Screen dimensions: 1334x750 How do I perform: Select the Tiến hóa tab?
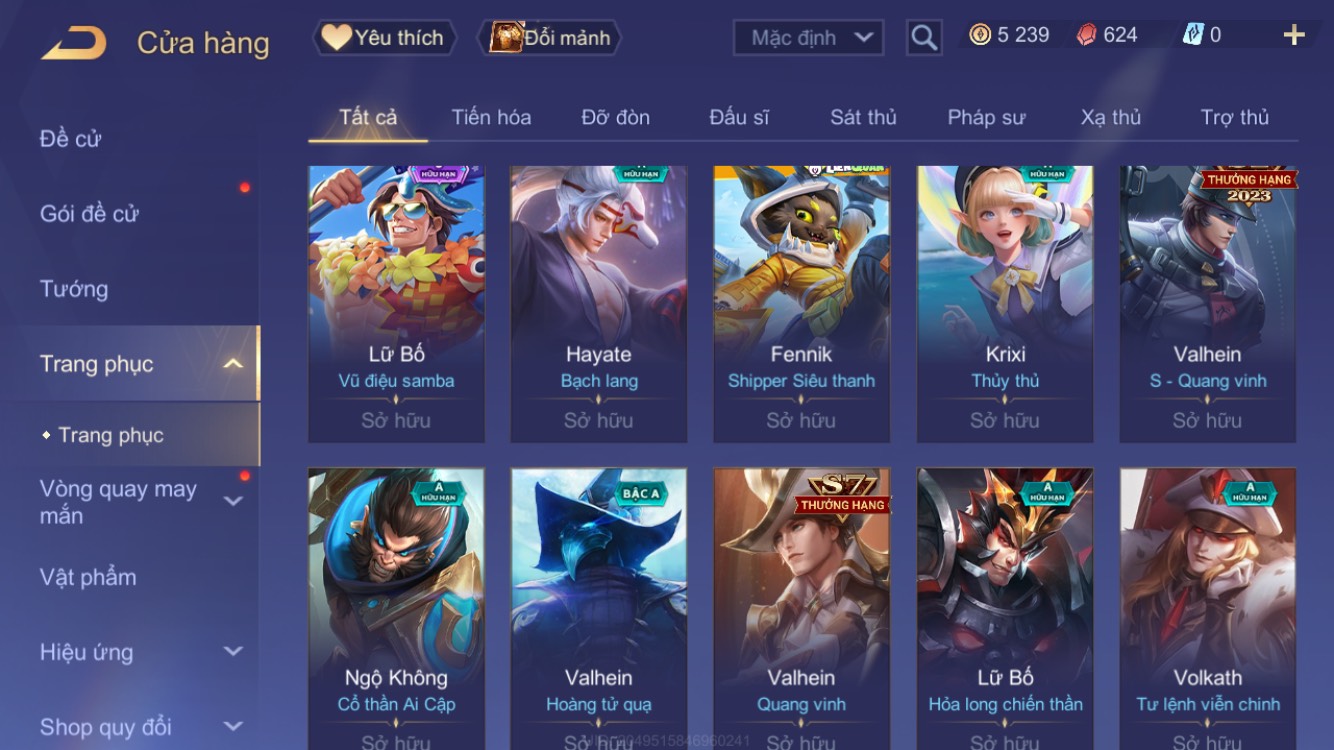click(491, 117)
